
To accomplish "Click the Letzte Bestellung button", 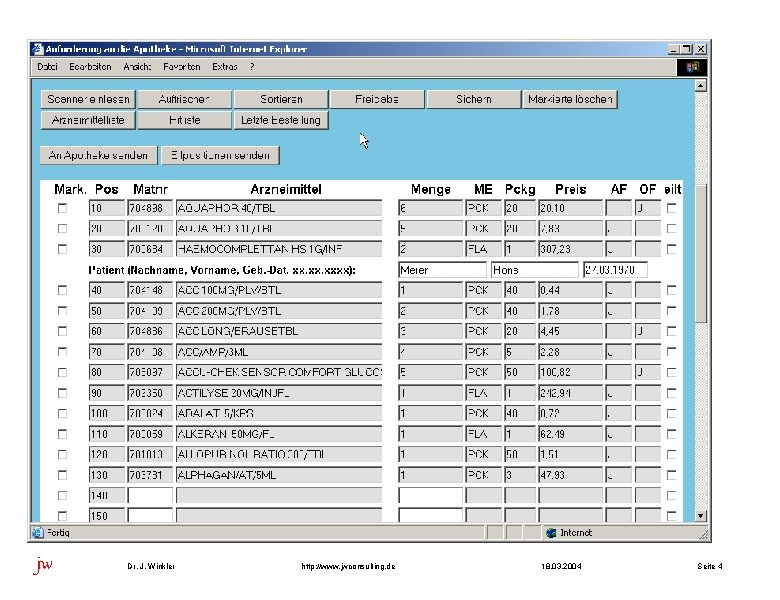I will coord(281,120).
